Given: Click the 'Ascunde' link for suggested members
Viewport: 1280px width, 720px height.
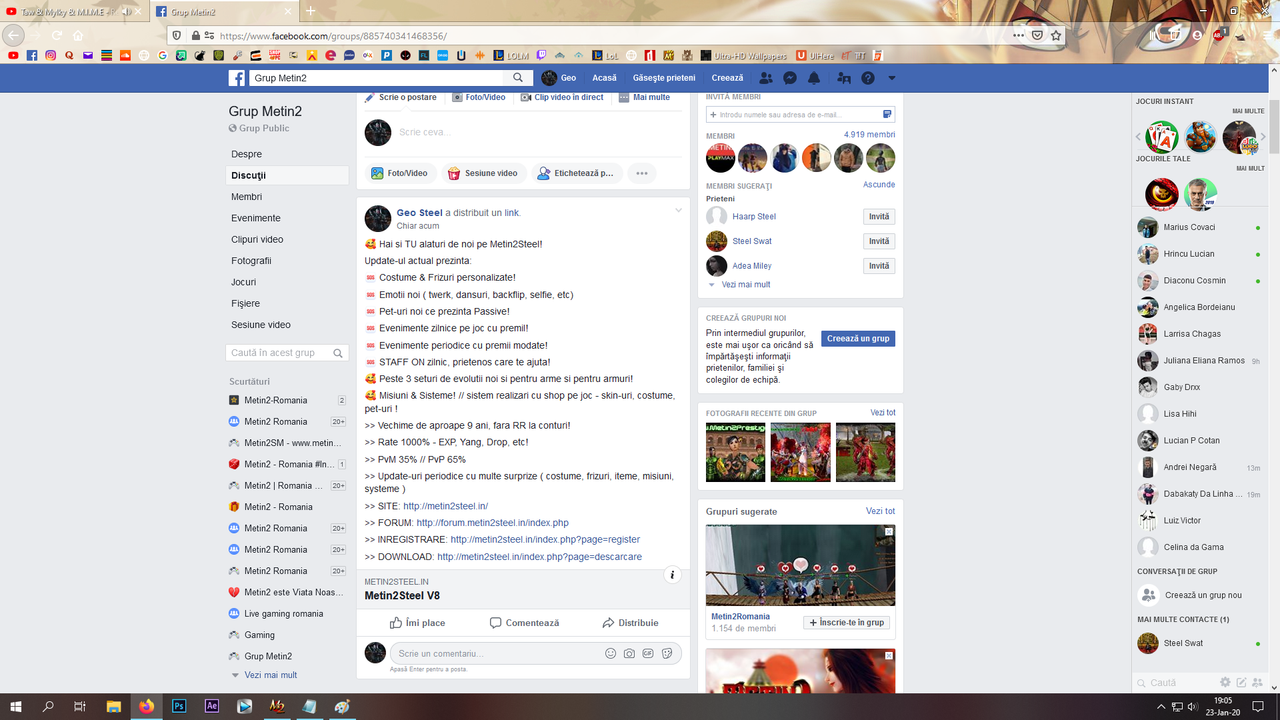Looking at the screenshot, I should point(879,185).
